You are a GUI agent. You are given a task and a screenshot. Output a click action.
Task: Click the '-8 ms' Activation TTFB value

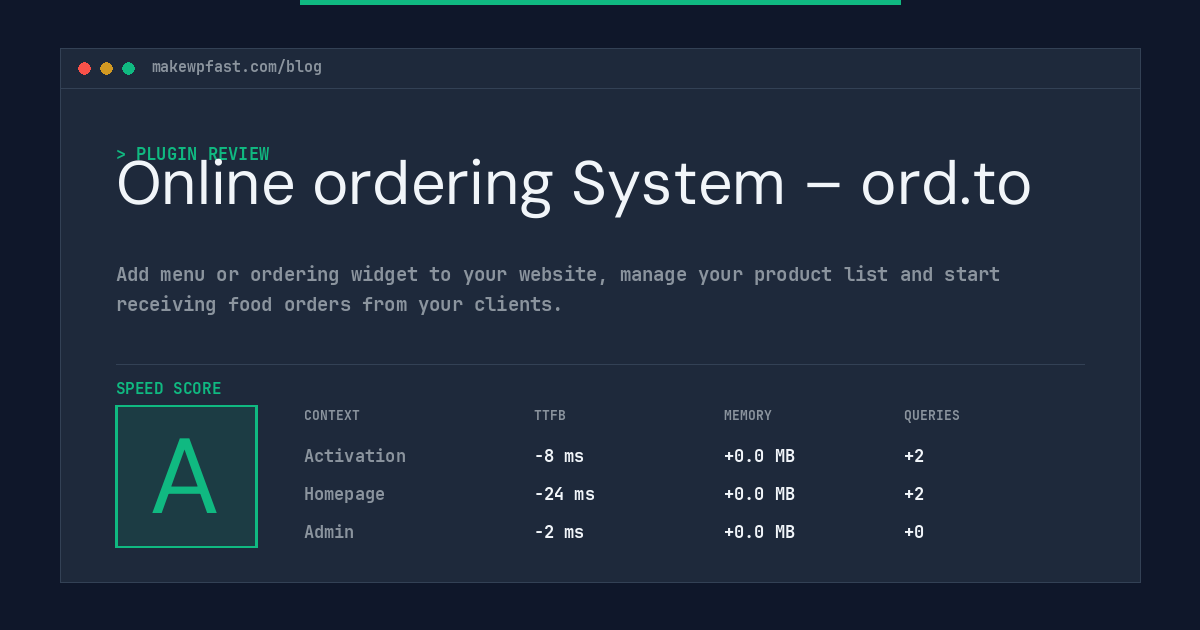click(559, 456)
